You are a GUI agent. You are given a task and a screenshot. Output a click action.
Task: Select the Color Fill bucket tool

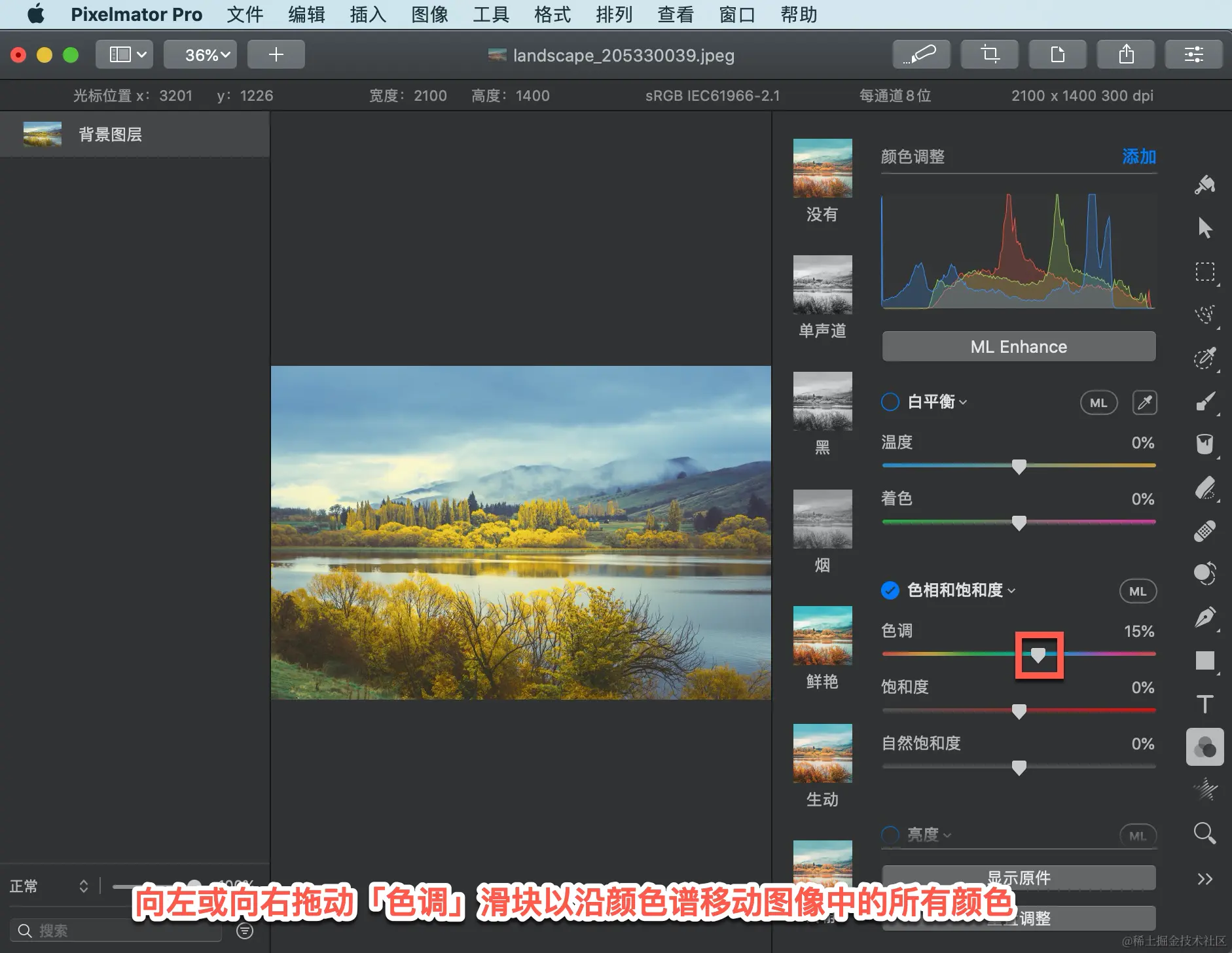[1205, 444]
